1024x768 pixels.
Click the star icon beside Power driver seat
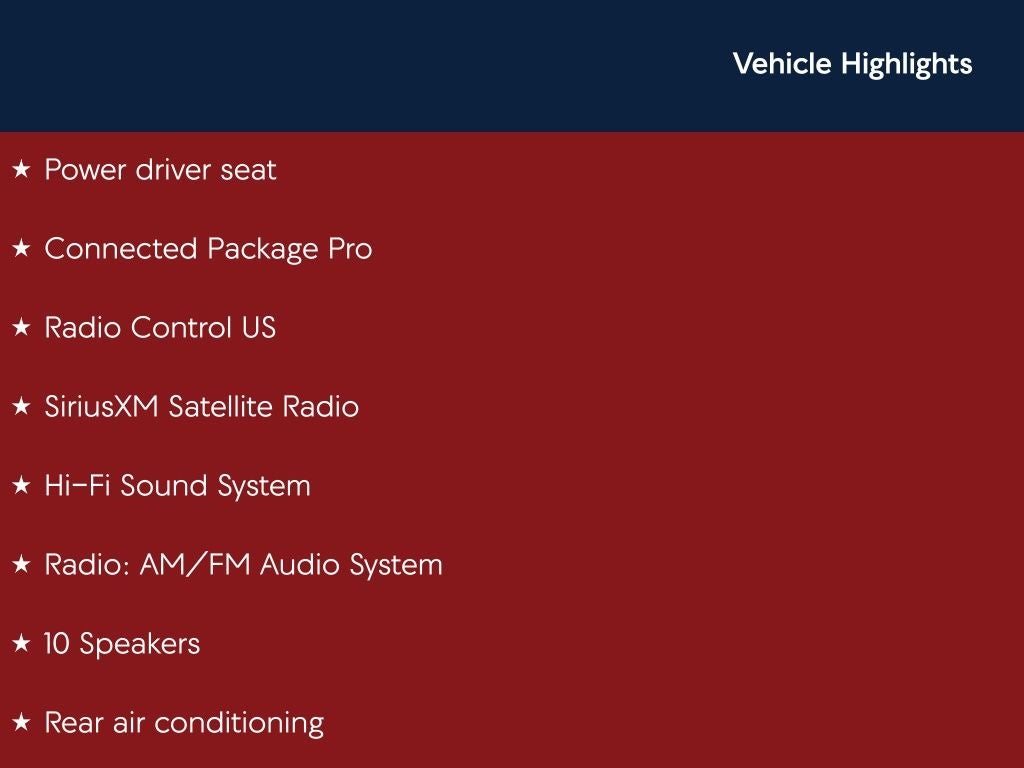tap(21, 171)
